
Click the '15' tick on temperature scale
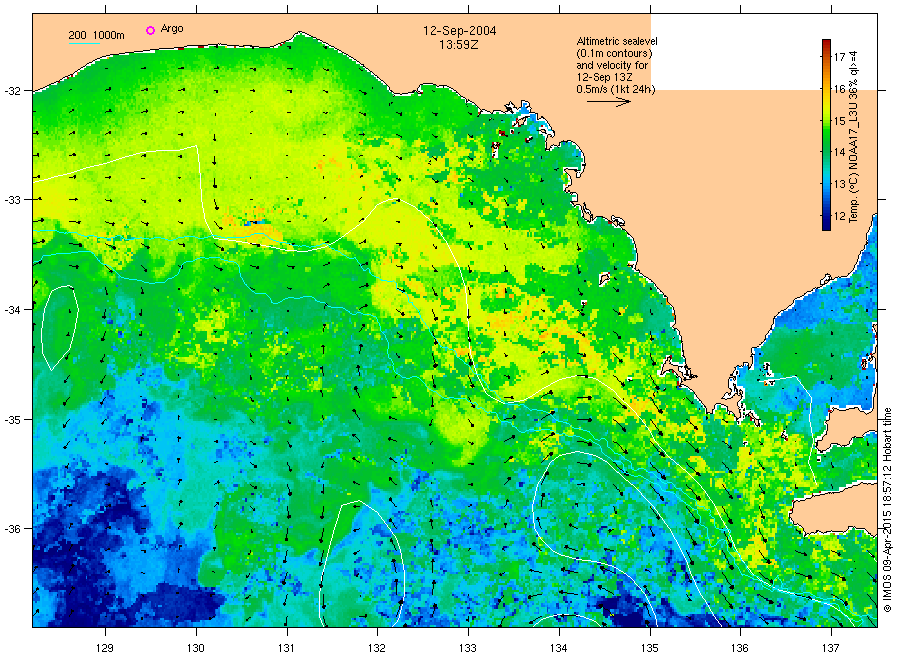coord(840,121)
